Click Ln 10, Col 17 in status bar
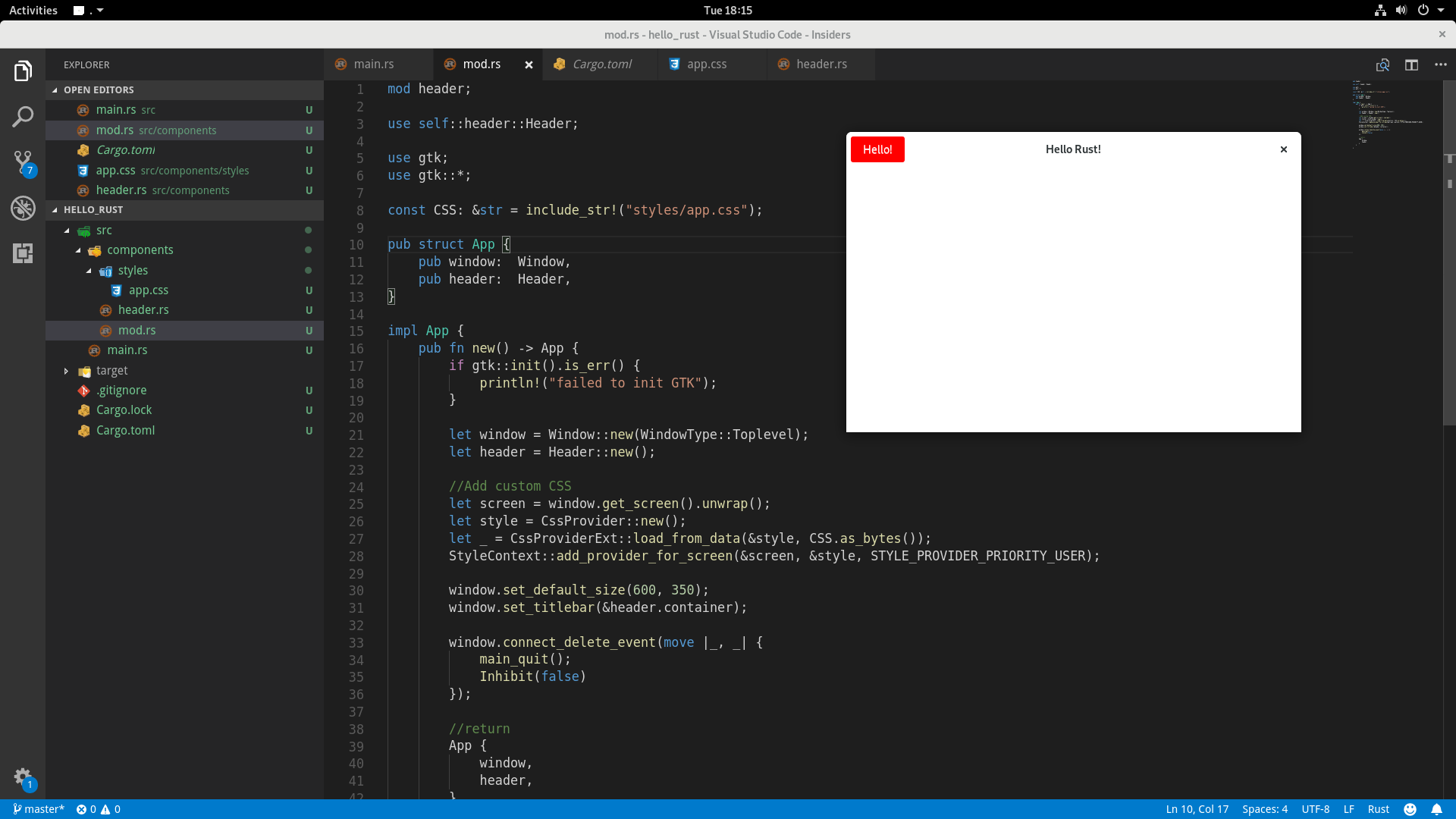This screenshot has height=819, width=1456. [1197, 809]
